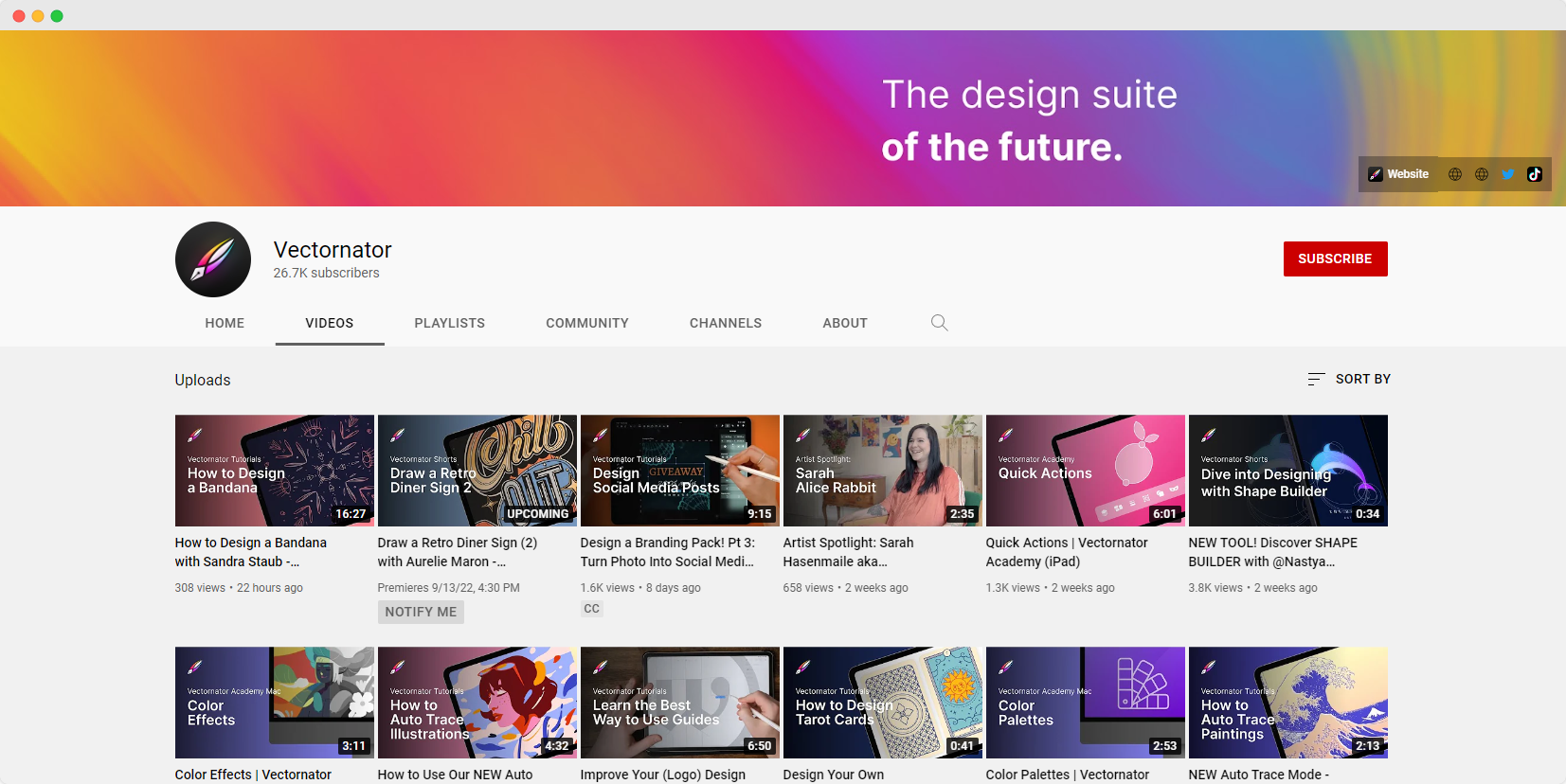Open 'Improve Your (Logo) Design' title link
Image resolution: width=1566 pixels, height=784 pixels.
(663, 775)
